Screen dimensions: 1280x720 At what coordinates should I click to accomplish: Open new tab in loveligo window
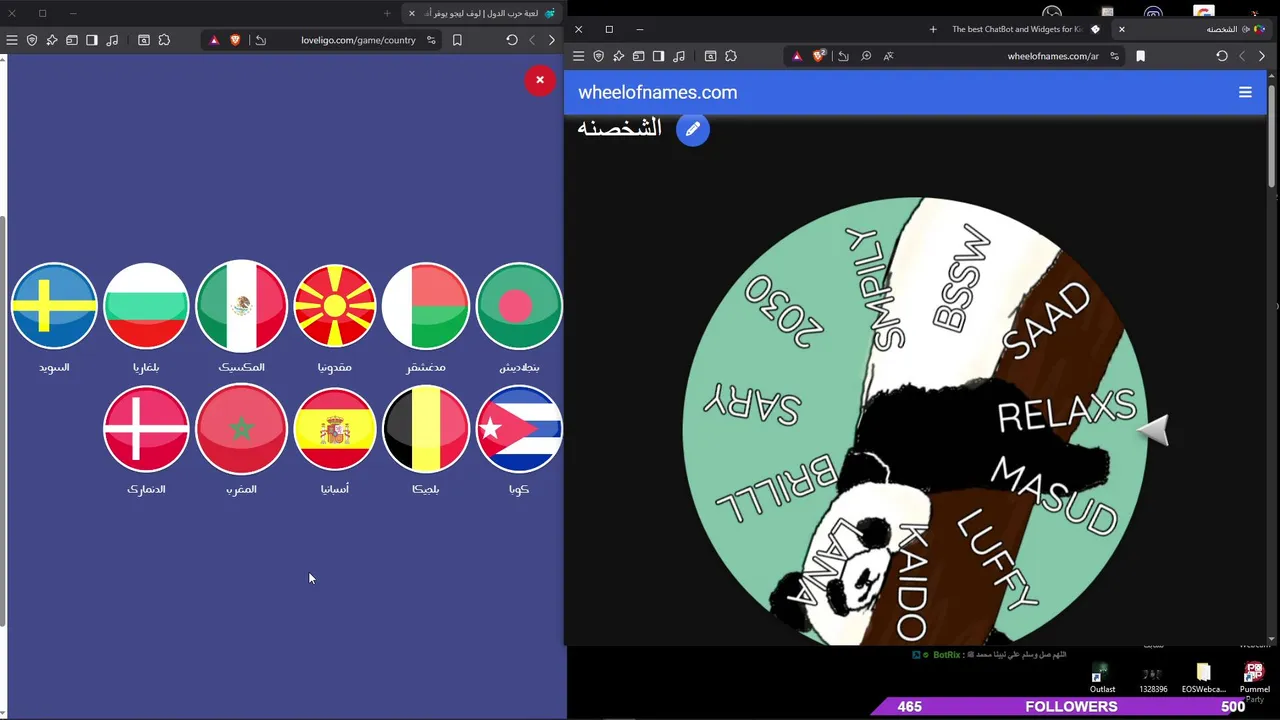click(x=387, y=13)
